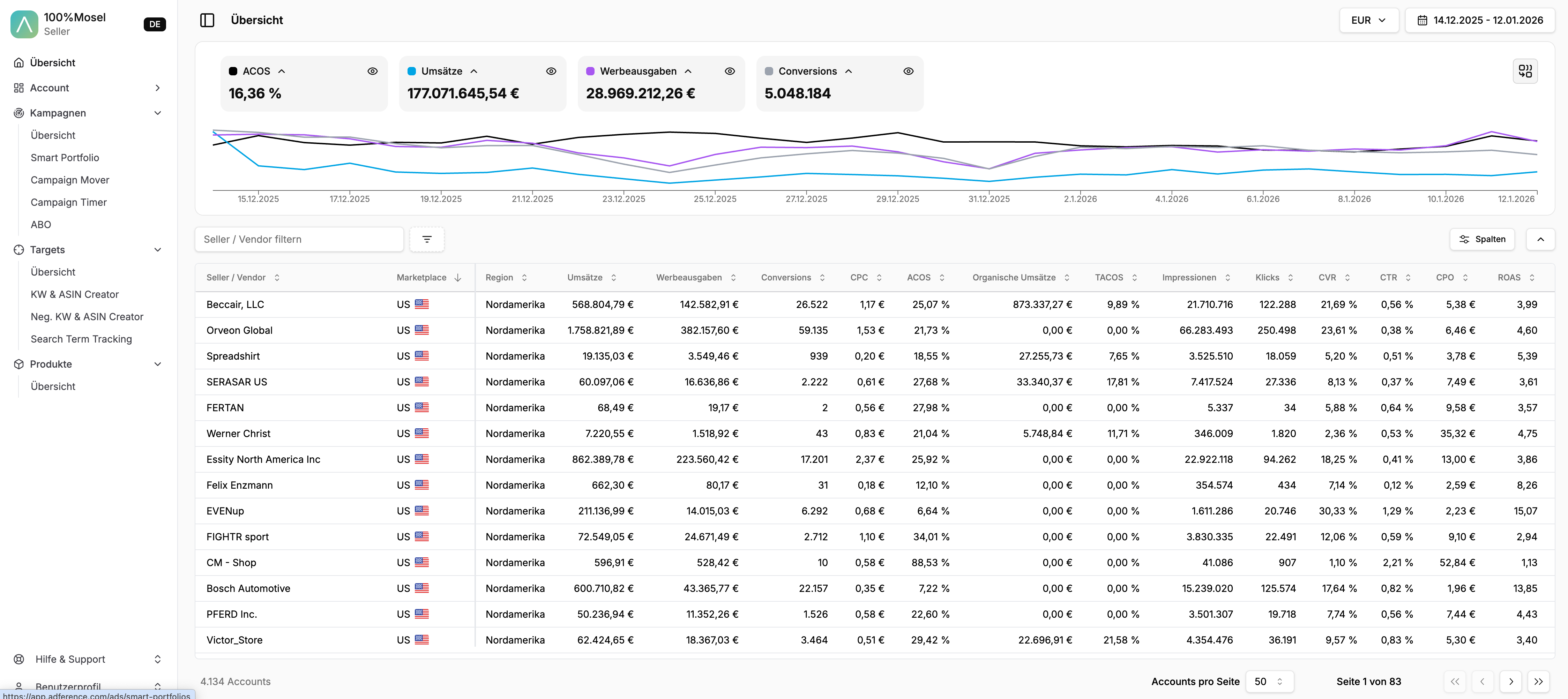Jump to the last page with the double arrow
This screenshot has height=699, width=1568.
pyautogui.click(x=1538, y=681)
